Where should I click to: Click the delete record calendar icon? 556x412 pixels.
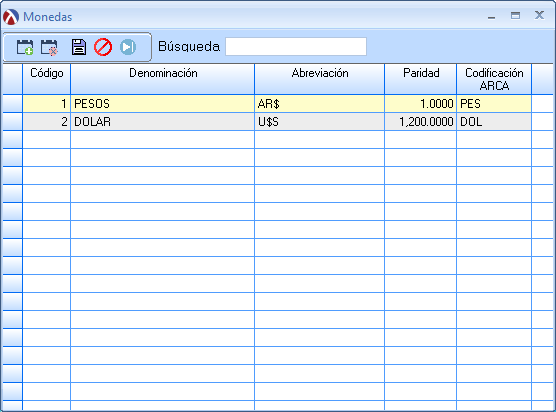tap(49, 47)
